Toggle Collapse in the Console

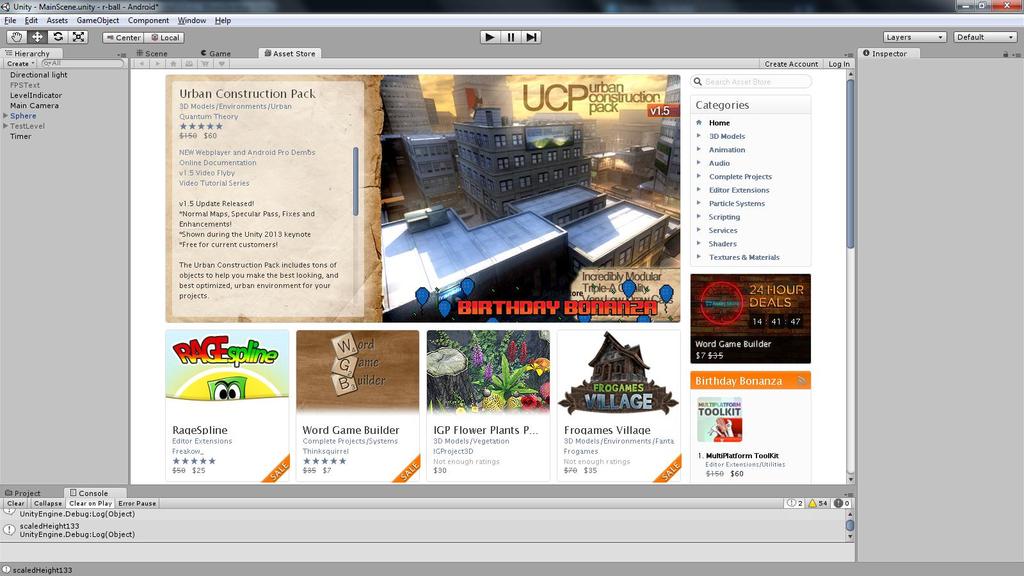(x=48, y=504)
